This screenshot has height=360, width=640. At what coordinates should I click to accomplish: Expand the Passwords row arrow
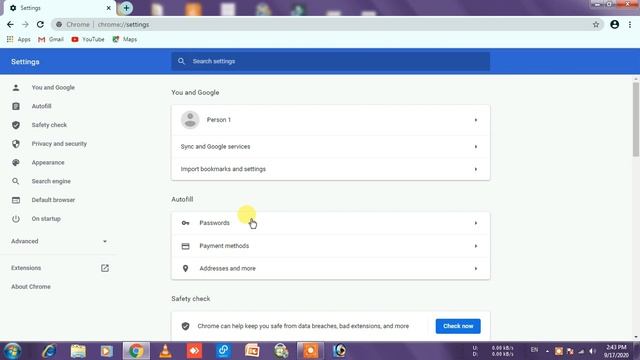coord(476,223)
